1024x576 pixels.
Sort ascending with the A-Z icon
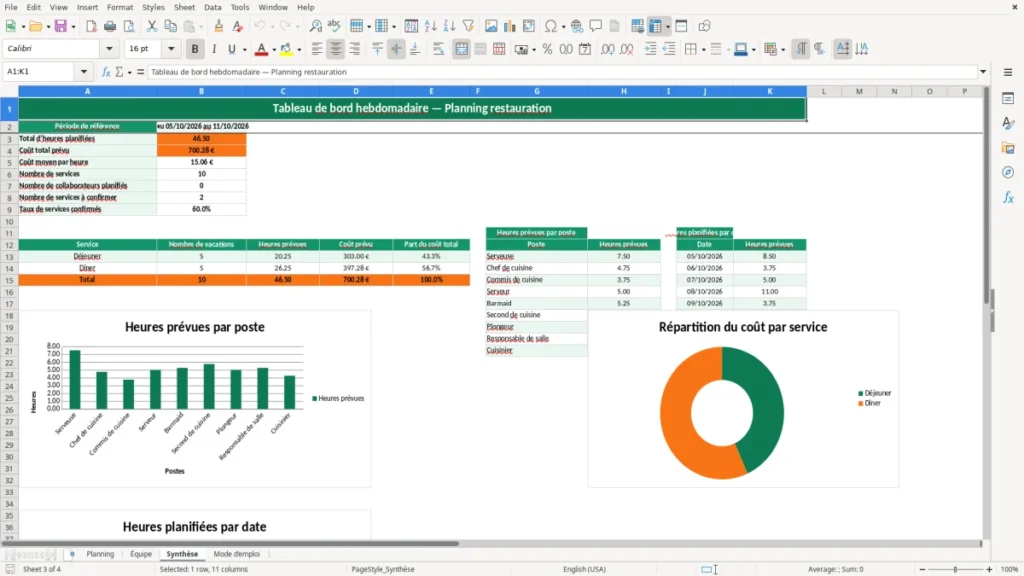point(430,26)
